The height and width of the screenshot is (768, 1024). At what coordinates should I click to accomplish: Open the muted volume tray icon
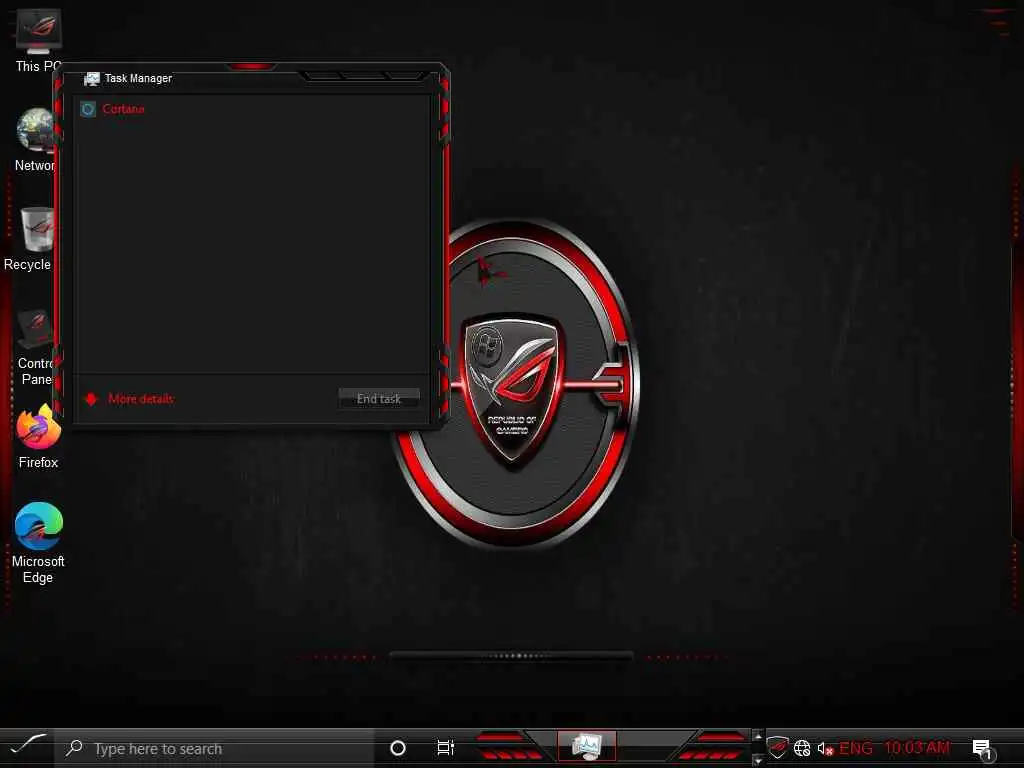click(x=825, y=748)
